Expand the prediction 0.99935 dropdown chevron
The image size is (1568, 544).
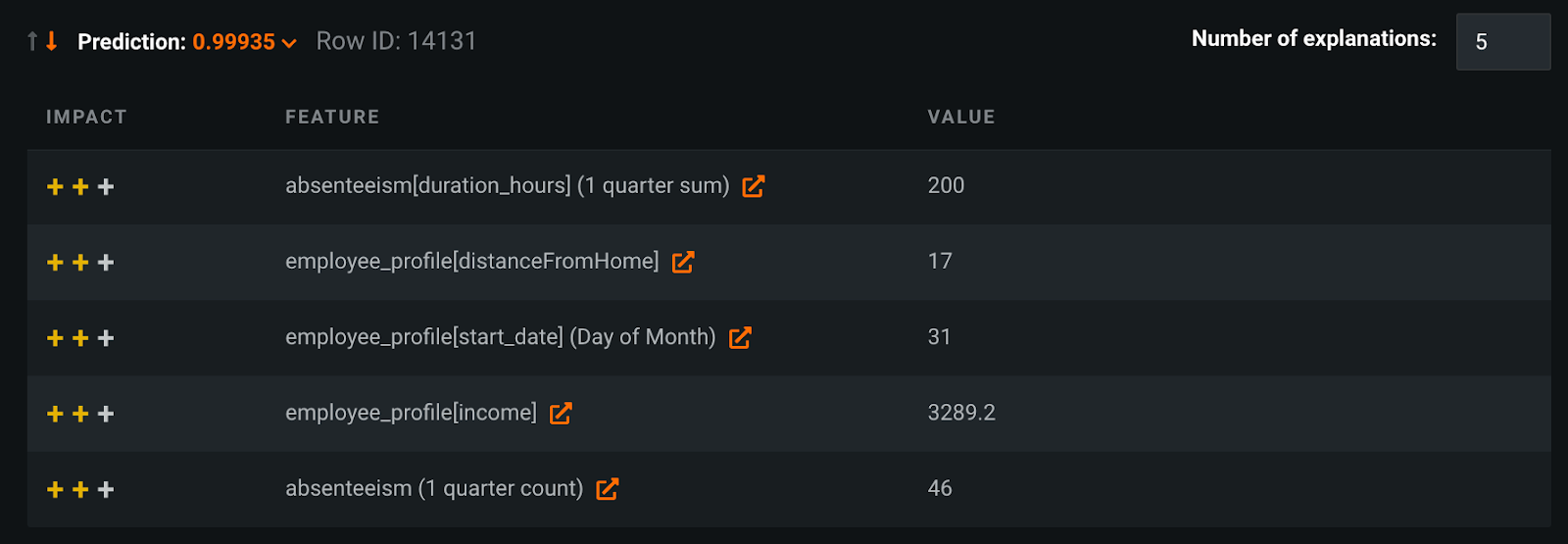[x=289, y=43]
